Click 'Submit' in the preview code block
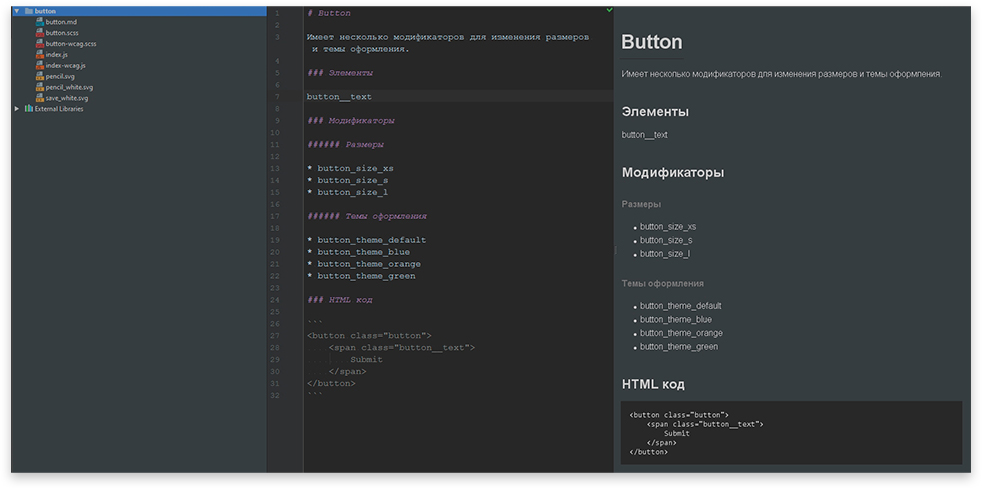 677,433
